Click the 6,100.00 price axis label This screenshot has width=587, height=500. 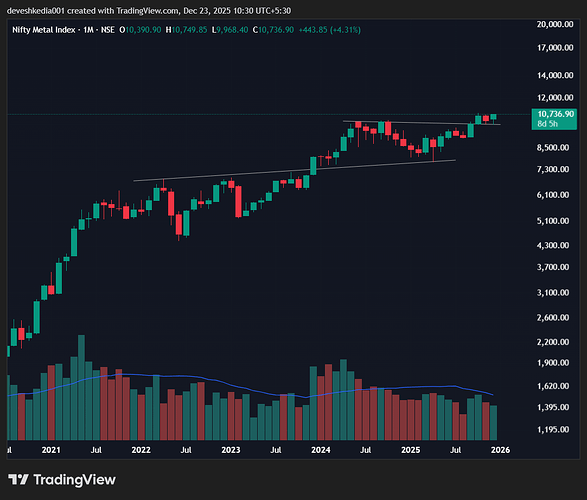(x=553, y=195)
